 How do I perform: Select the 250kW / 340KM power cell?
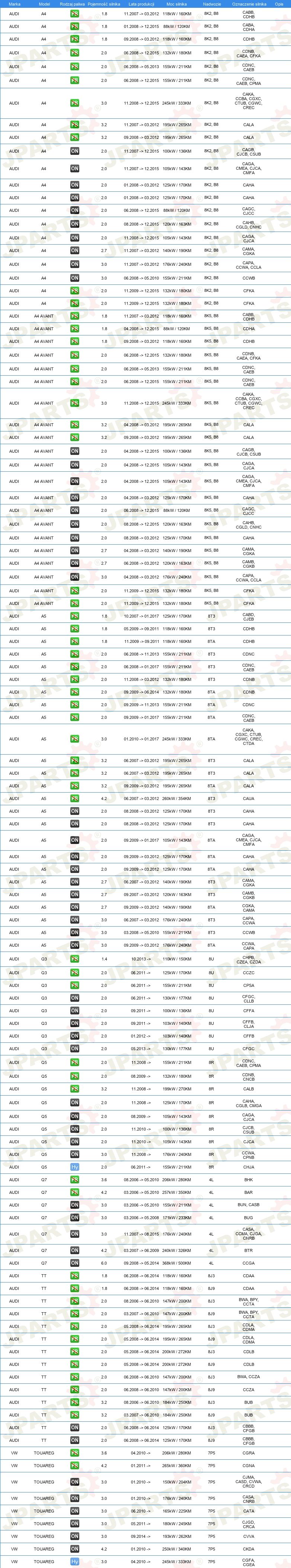click(176, 1549)
